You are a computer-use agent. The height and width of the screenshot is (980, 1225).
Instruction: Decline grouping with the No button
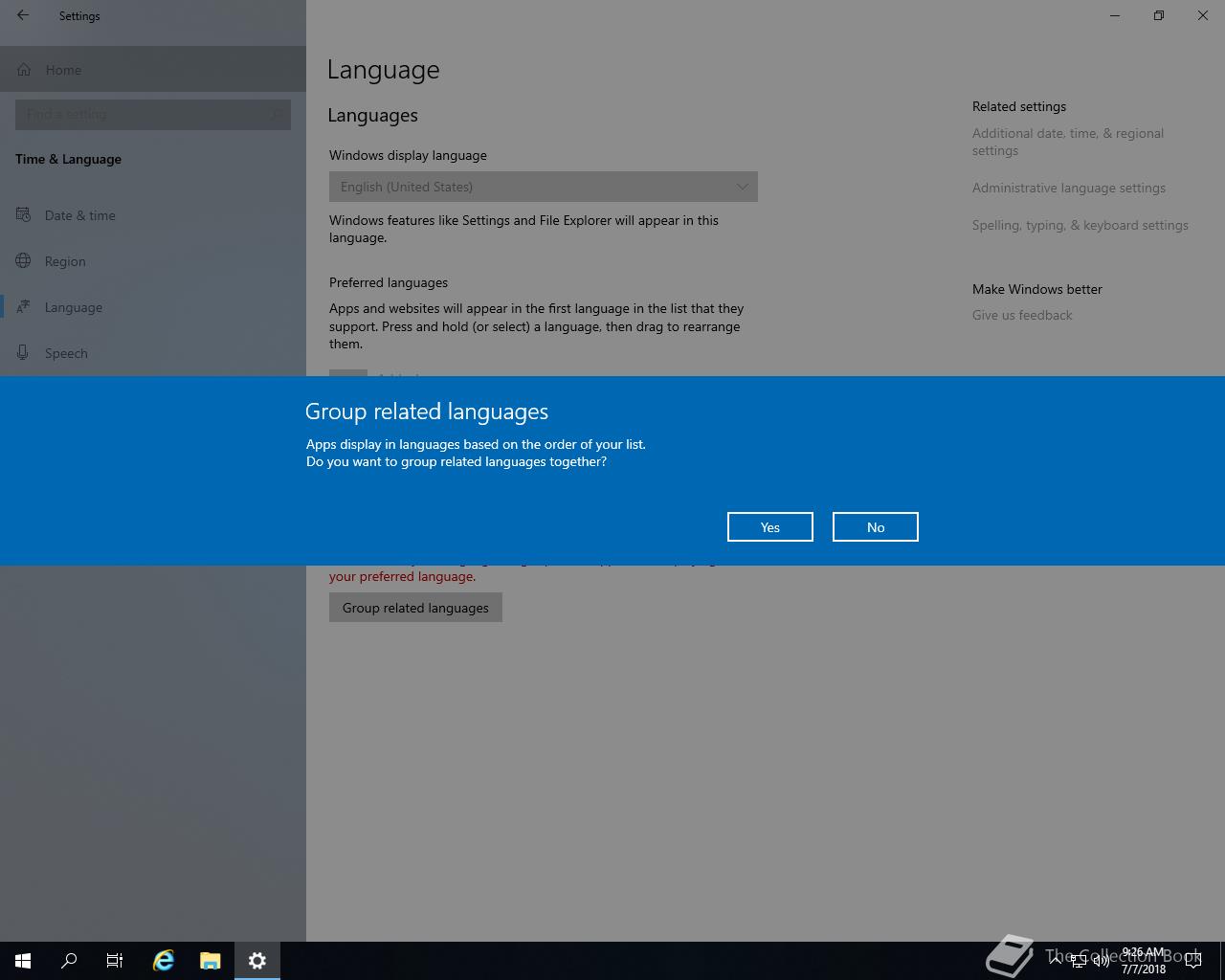point(876,526)
